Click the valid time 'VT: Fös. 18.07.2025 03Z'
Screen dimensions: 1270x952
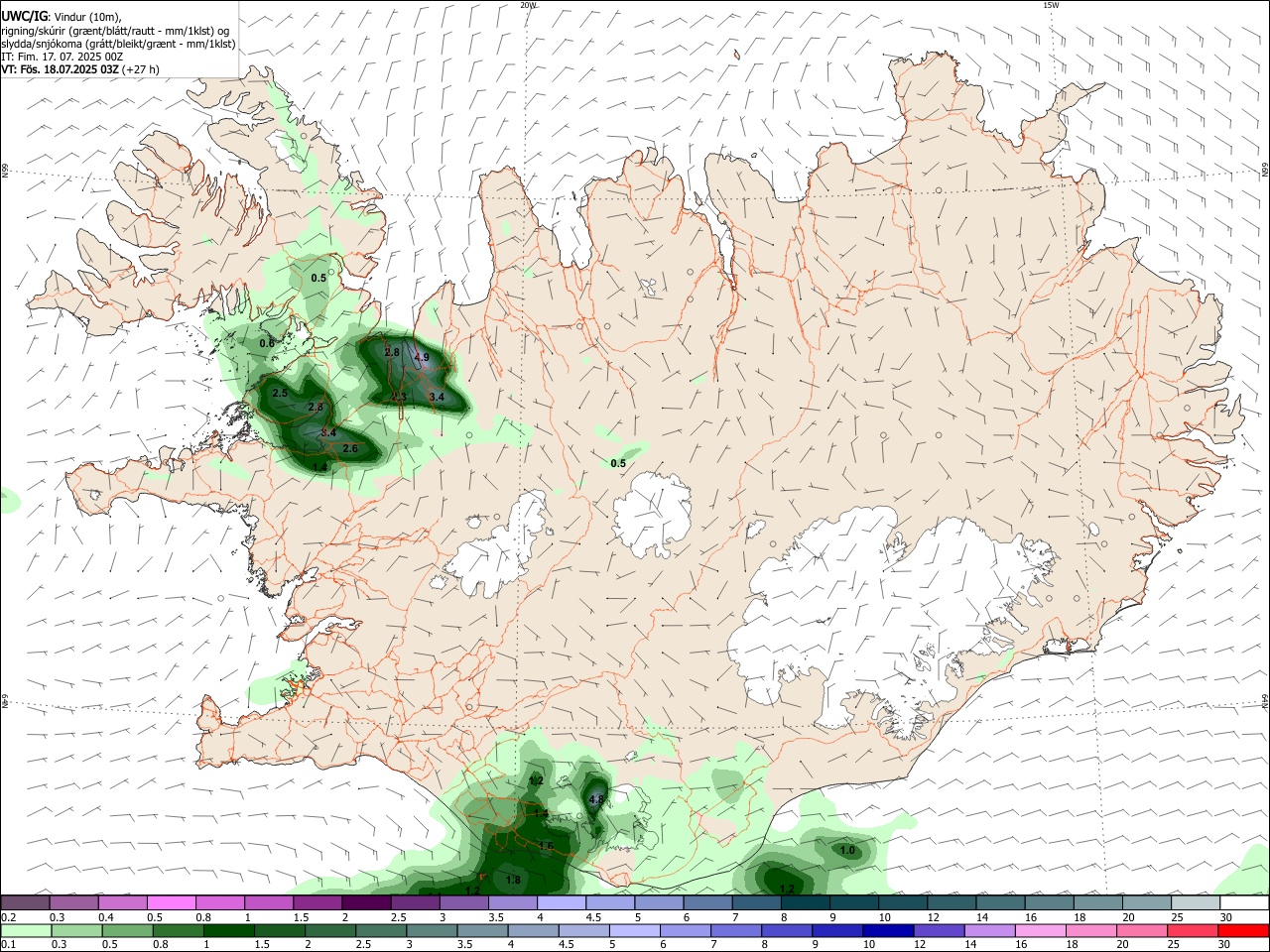62,69
